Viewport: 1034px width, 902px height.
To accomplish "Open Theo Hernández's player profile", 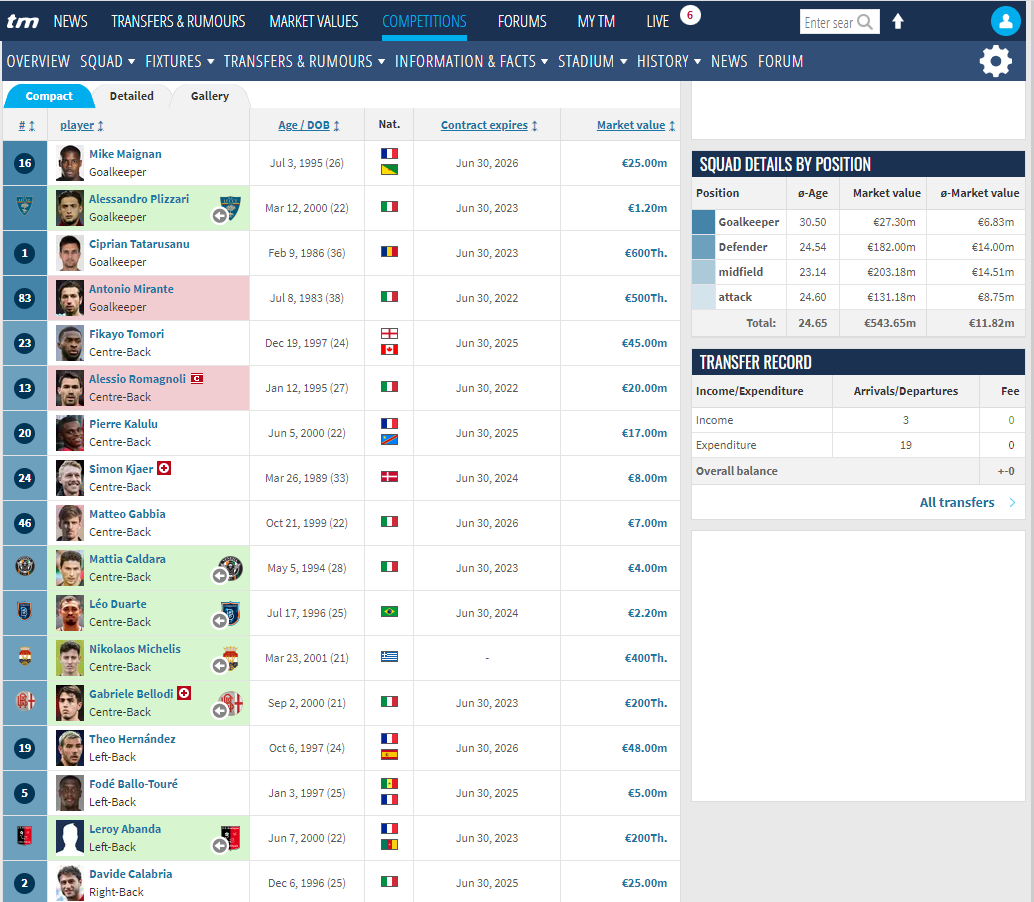I will pos(133,738).
